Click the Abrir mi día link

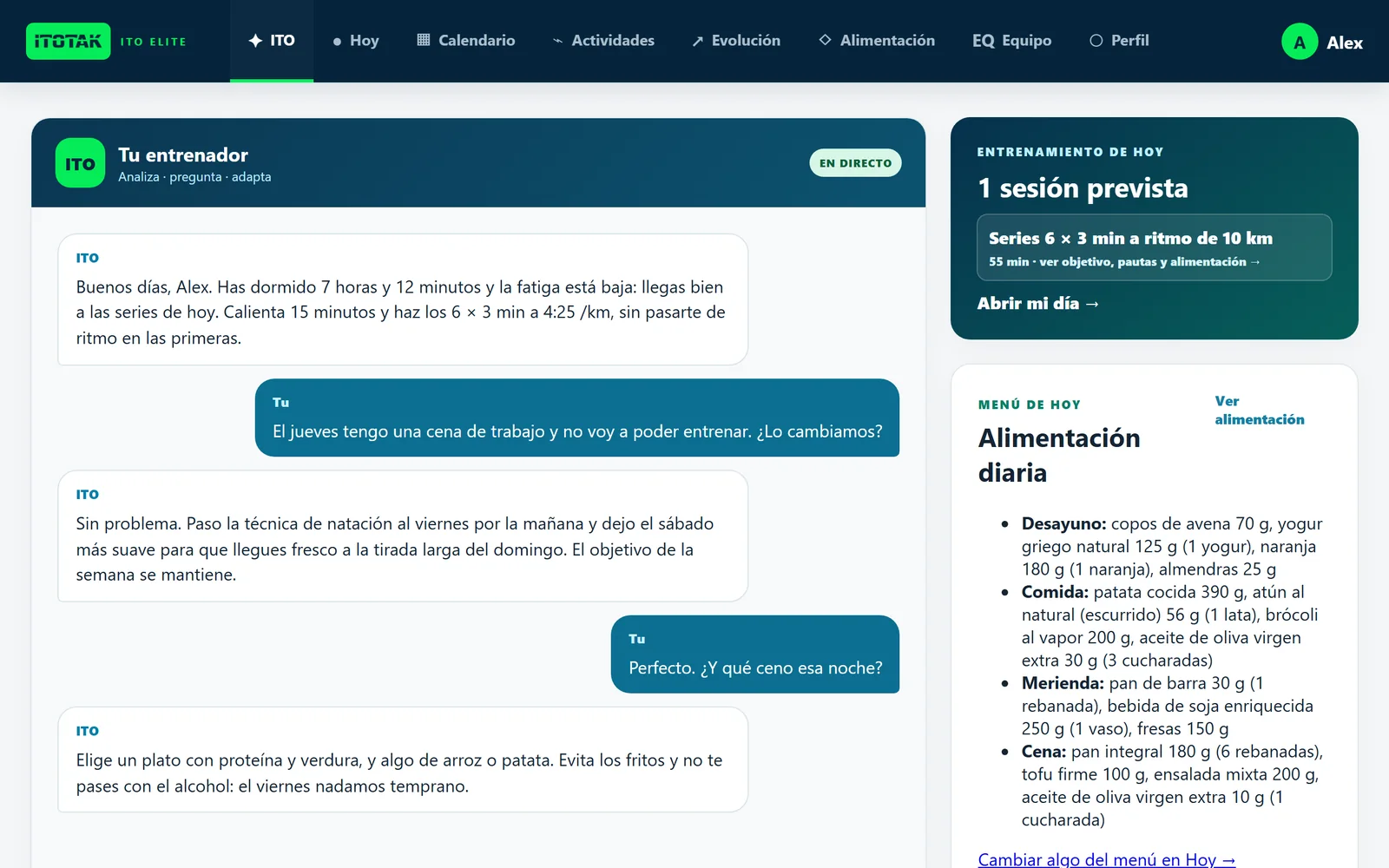[1037, 304]
